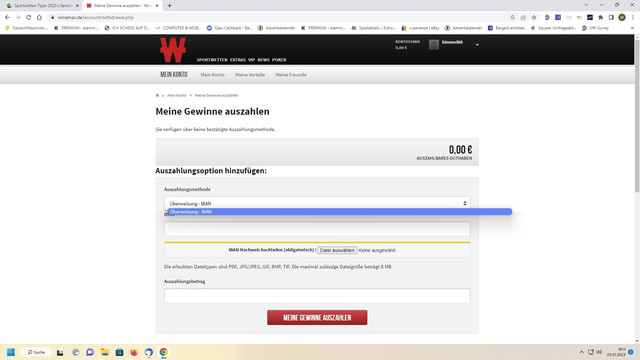Viewport: 640px width, 360px height.
Task: Open new browser tab with plus
Action: 169,6
